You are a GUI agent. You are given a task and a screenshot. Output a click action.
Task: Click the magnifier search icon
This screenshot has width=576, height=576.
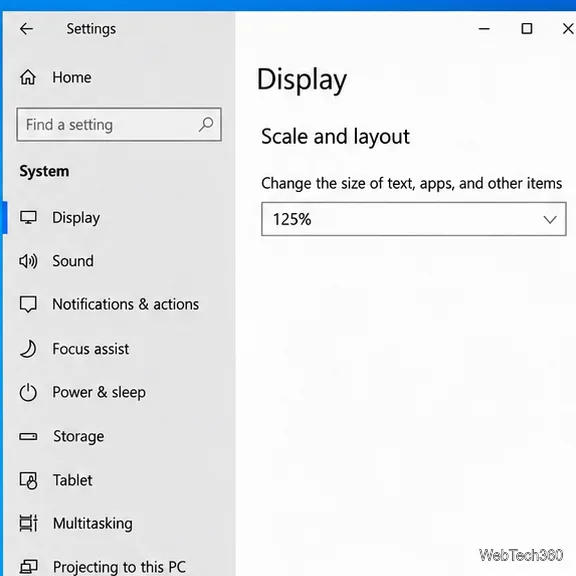point(206,124)
